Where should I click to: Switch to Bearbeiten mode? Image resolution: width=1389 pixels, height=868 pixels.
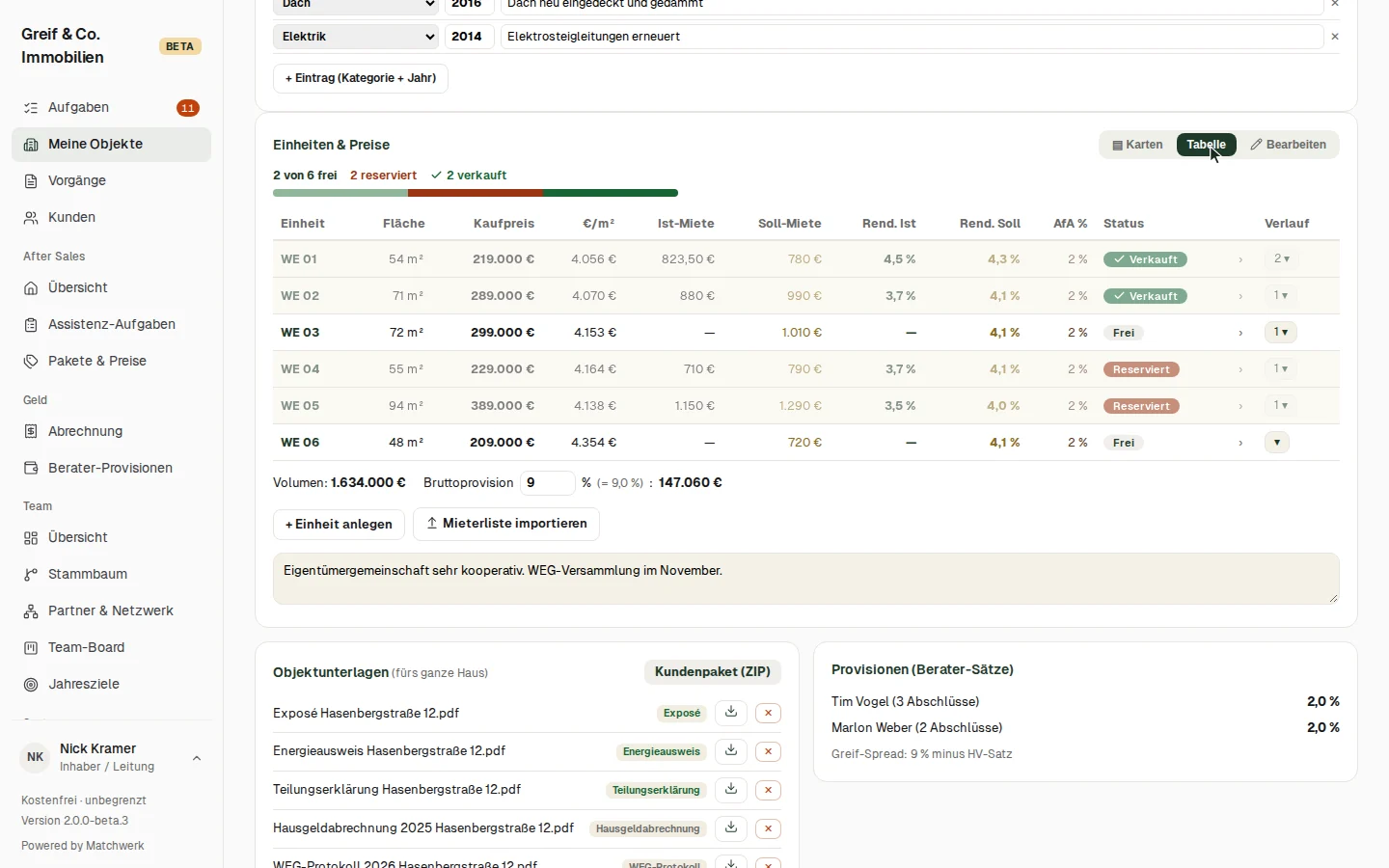[x=1288, y=145]
